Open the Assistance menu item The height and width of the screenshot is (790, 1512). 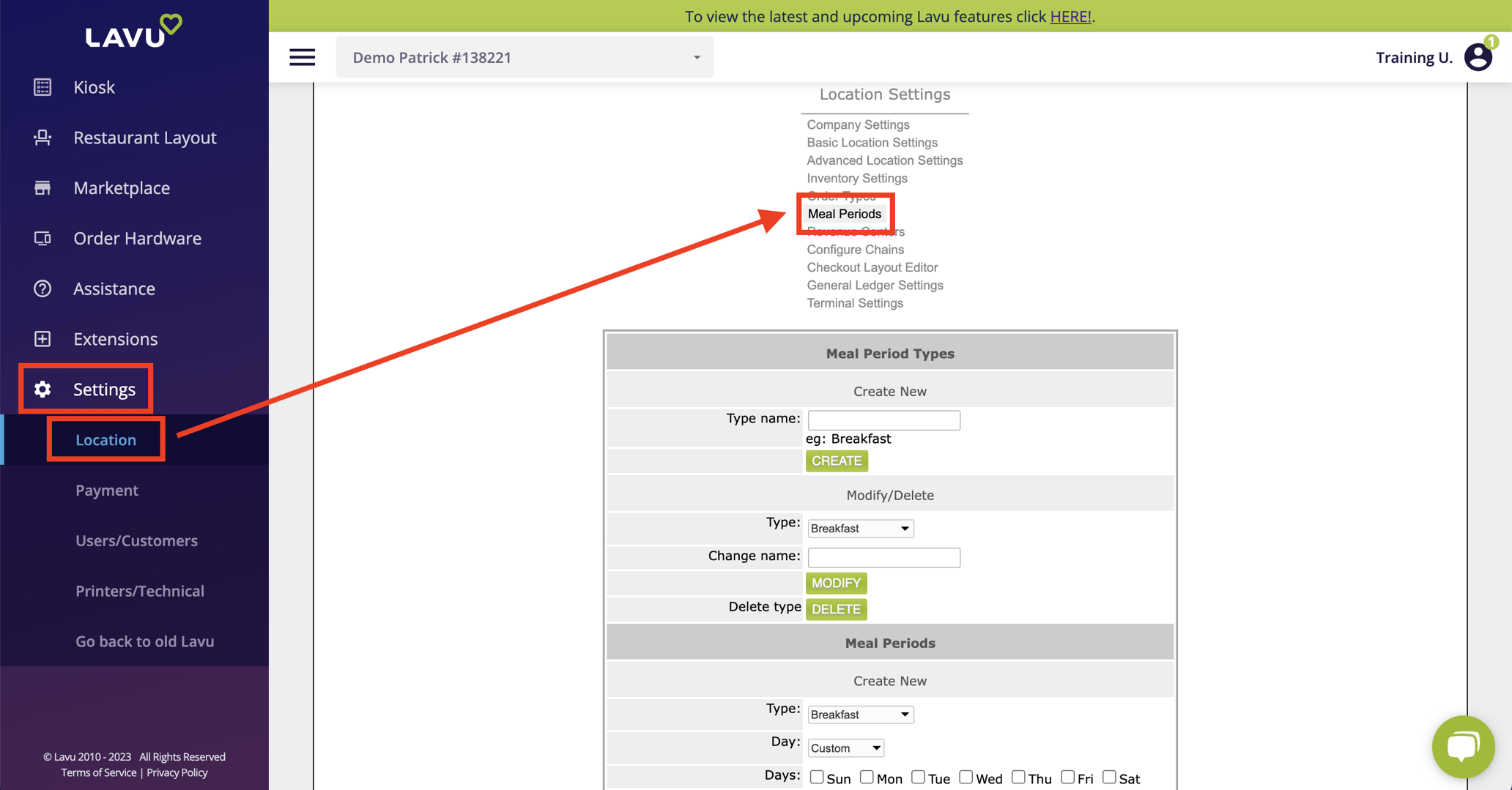click(x=114, y=288)
